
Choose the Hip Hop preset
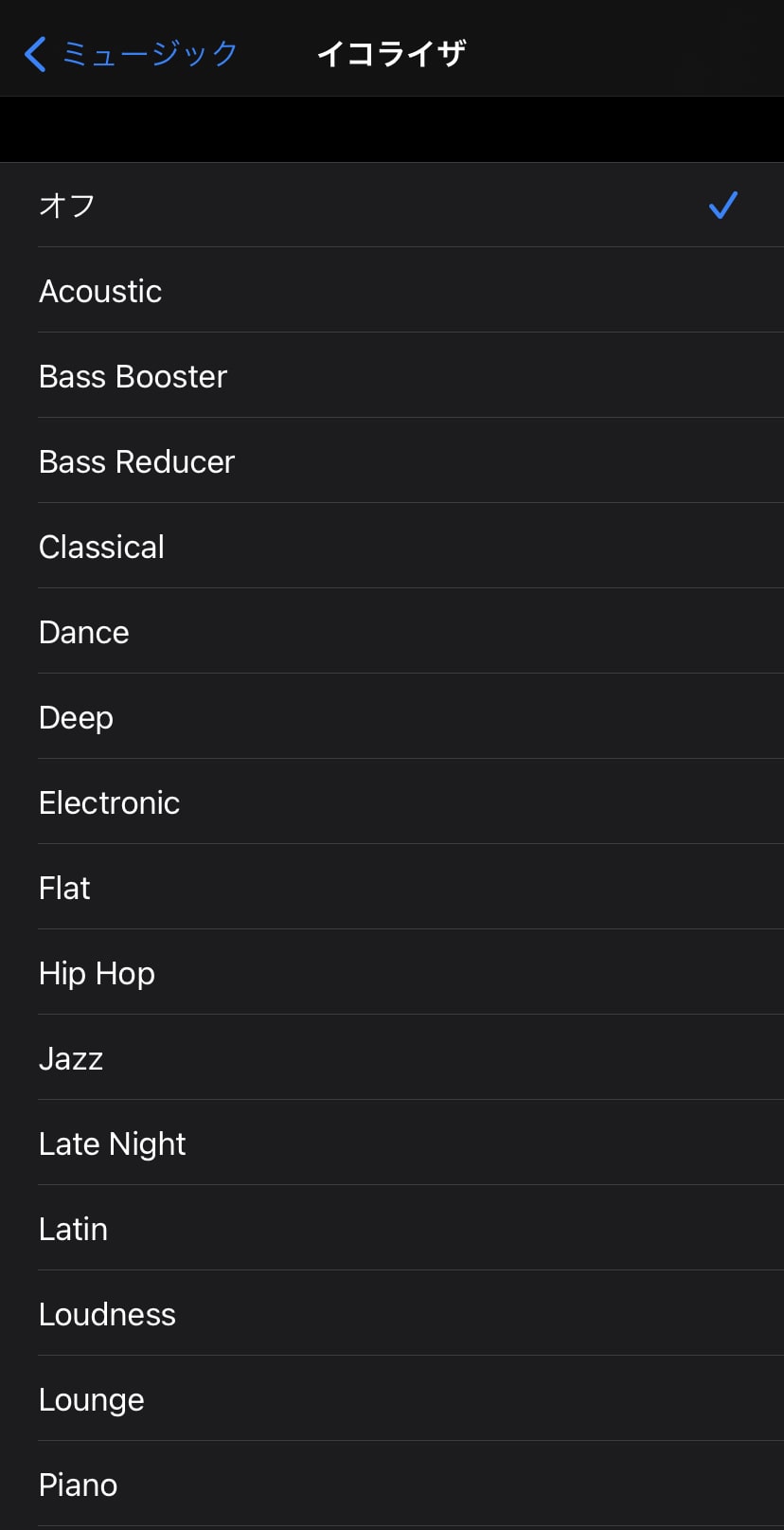[97, 973]
